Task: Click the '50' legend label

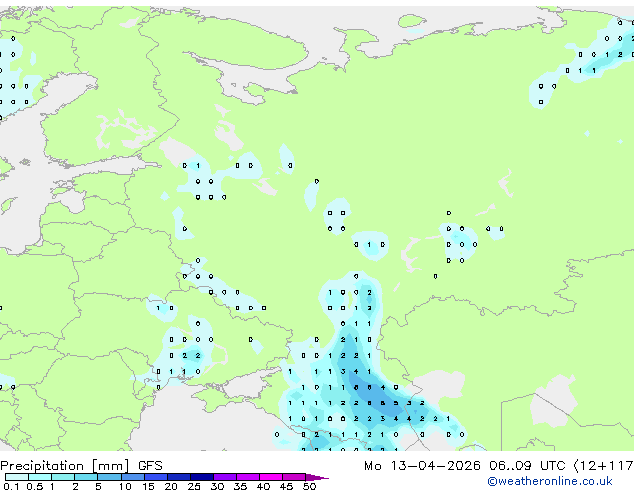Action: click(x=309, y=486)
